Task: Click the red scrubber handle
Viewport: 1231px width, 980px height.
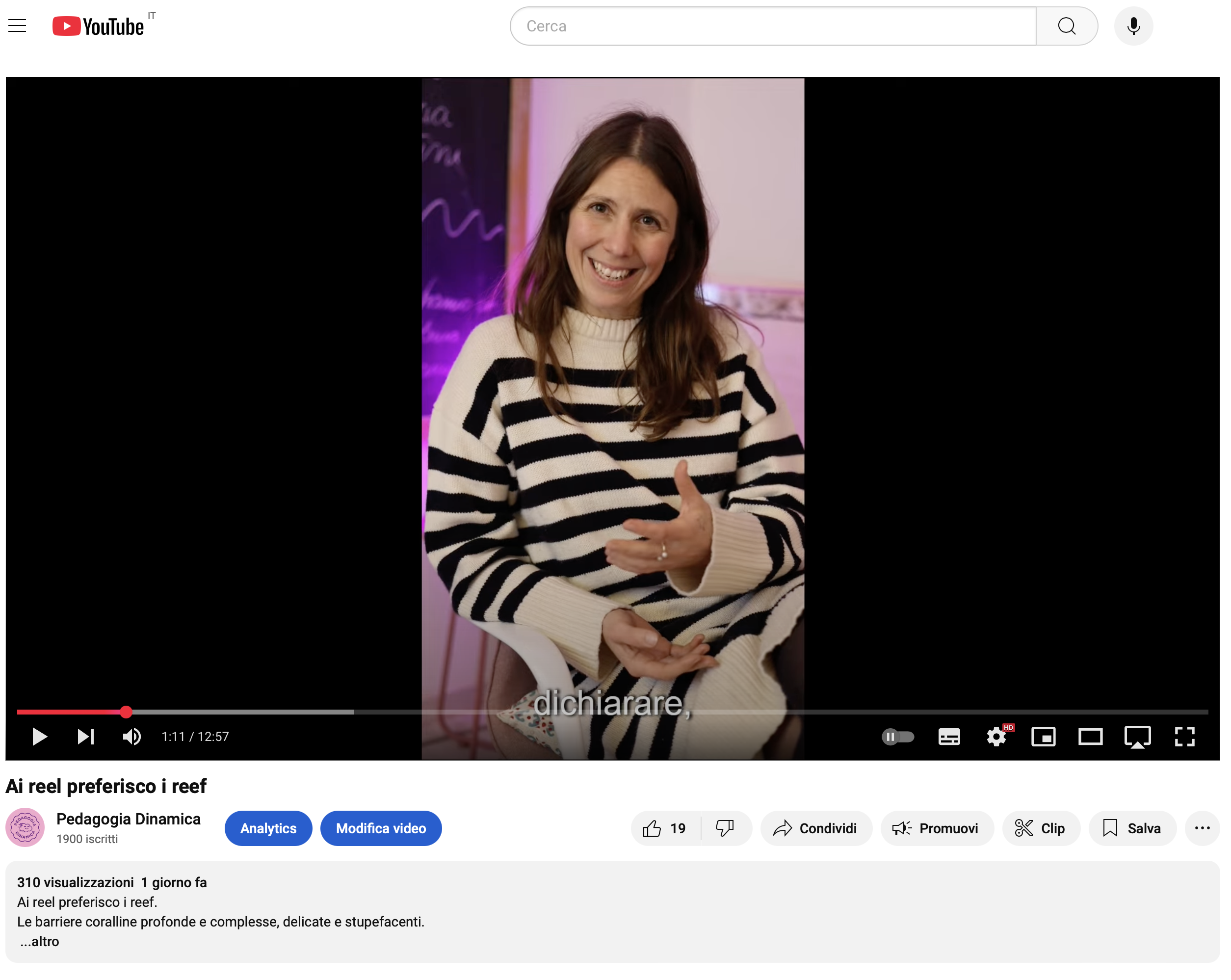Action: point(126,712)
